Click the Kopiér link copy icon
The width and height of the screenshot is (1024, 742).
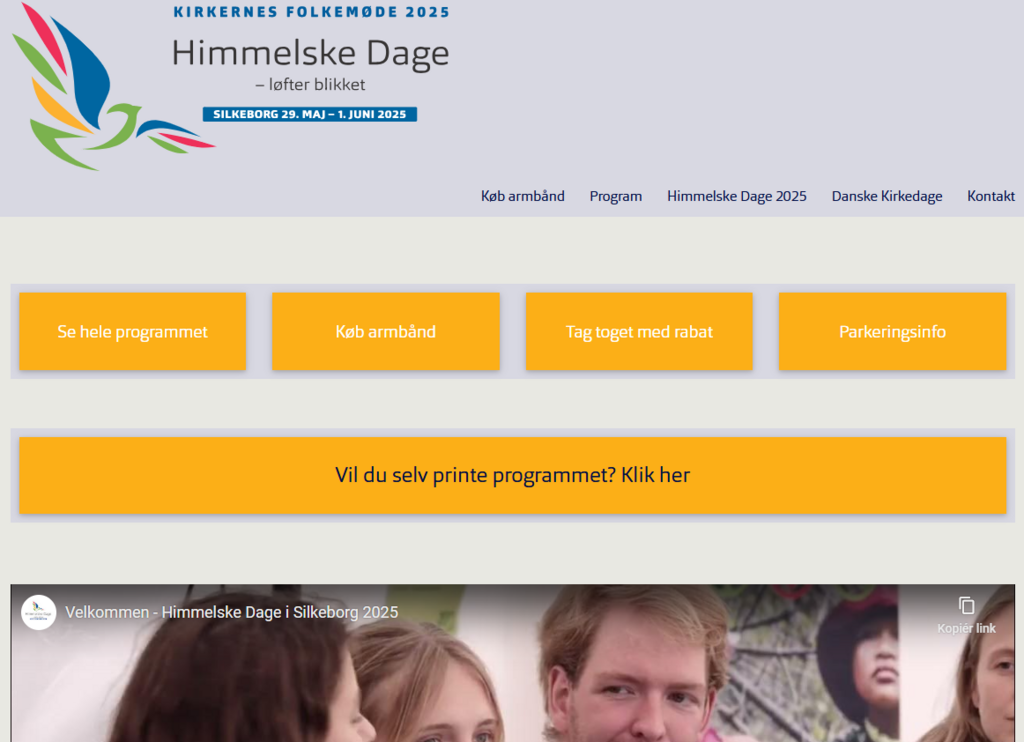click(967, 605)
